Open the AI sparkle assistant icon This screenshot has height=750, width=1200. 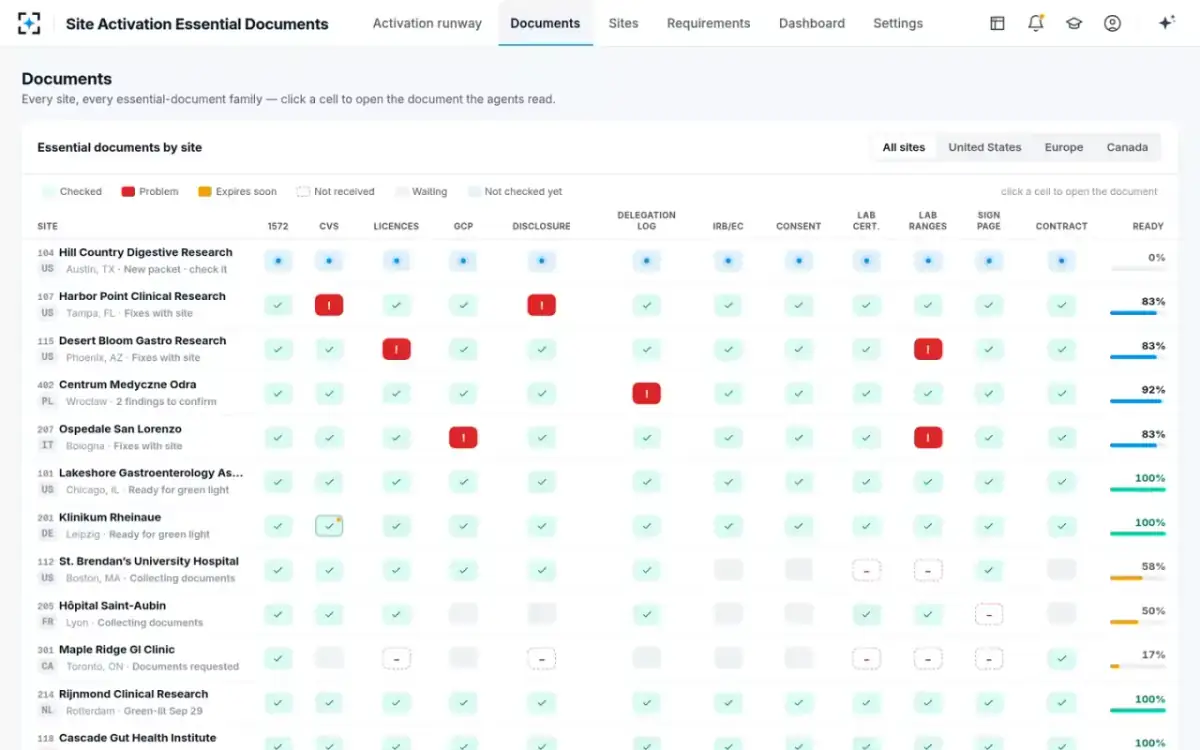coord(1166,23)
